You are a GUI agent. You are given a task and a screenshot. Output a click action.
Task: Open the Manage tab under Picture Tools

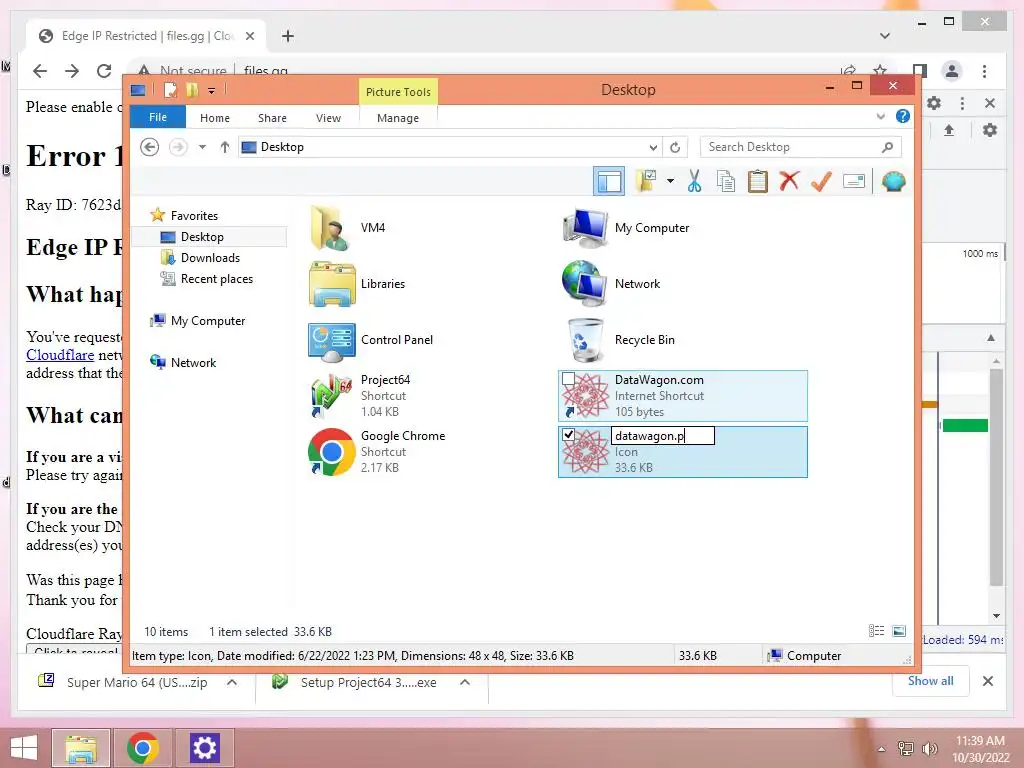[x=398, y=118]
